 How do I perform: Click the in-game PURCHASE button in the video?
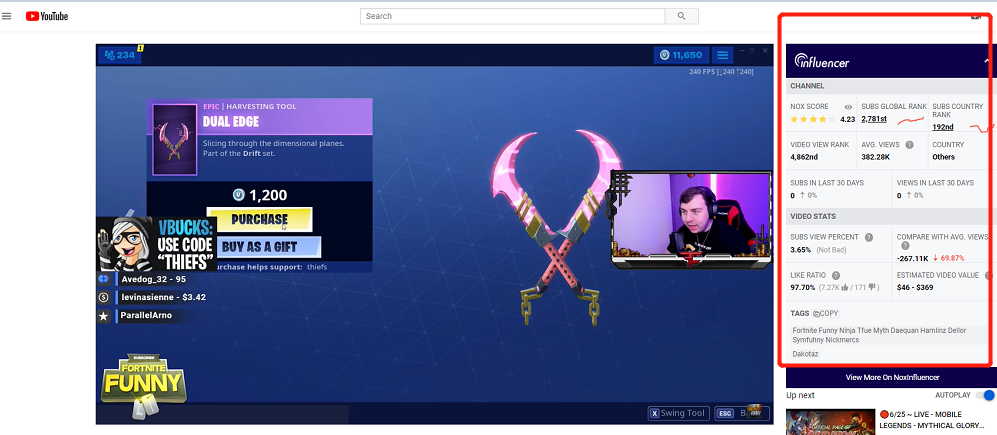point(259,219)
